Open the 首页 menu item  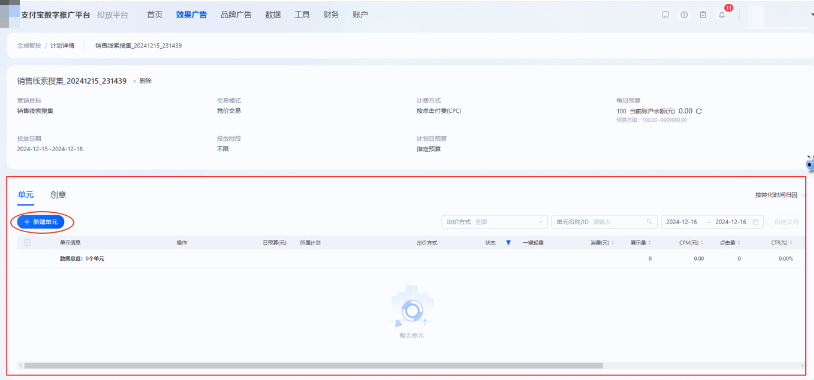(x=155, y=15)
